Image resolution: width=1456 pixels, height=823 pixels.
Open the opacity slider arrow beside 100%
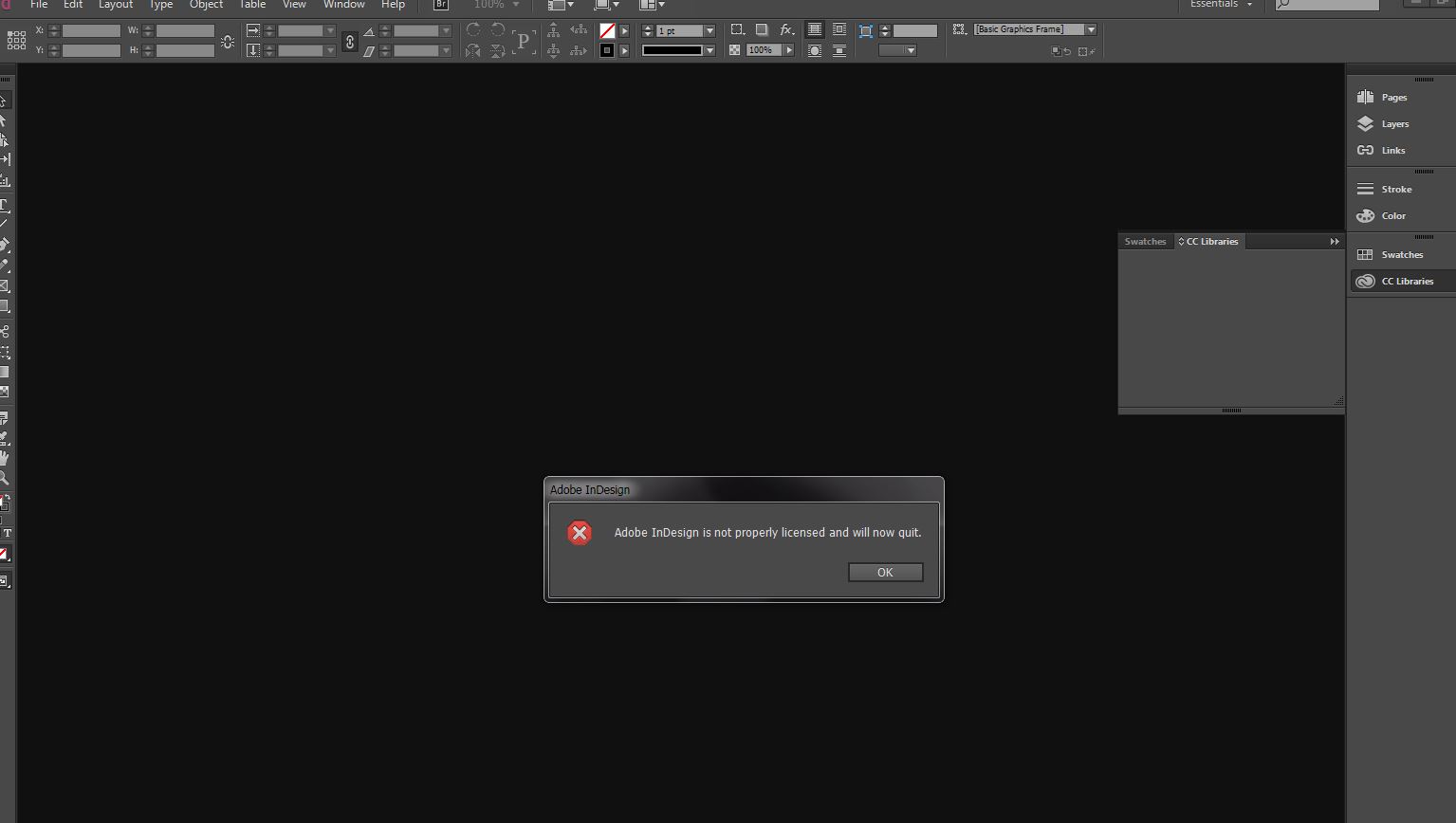click(788, 50)
